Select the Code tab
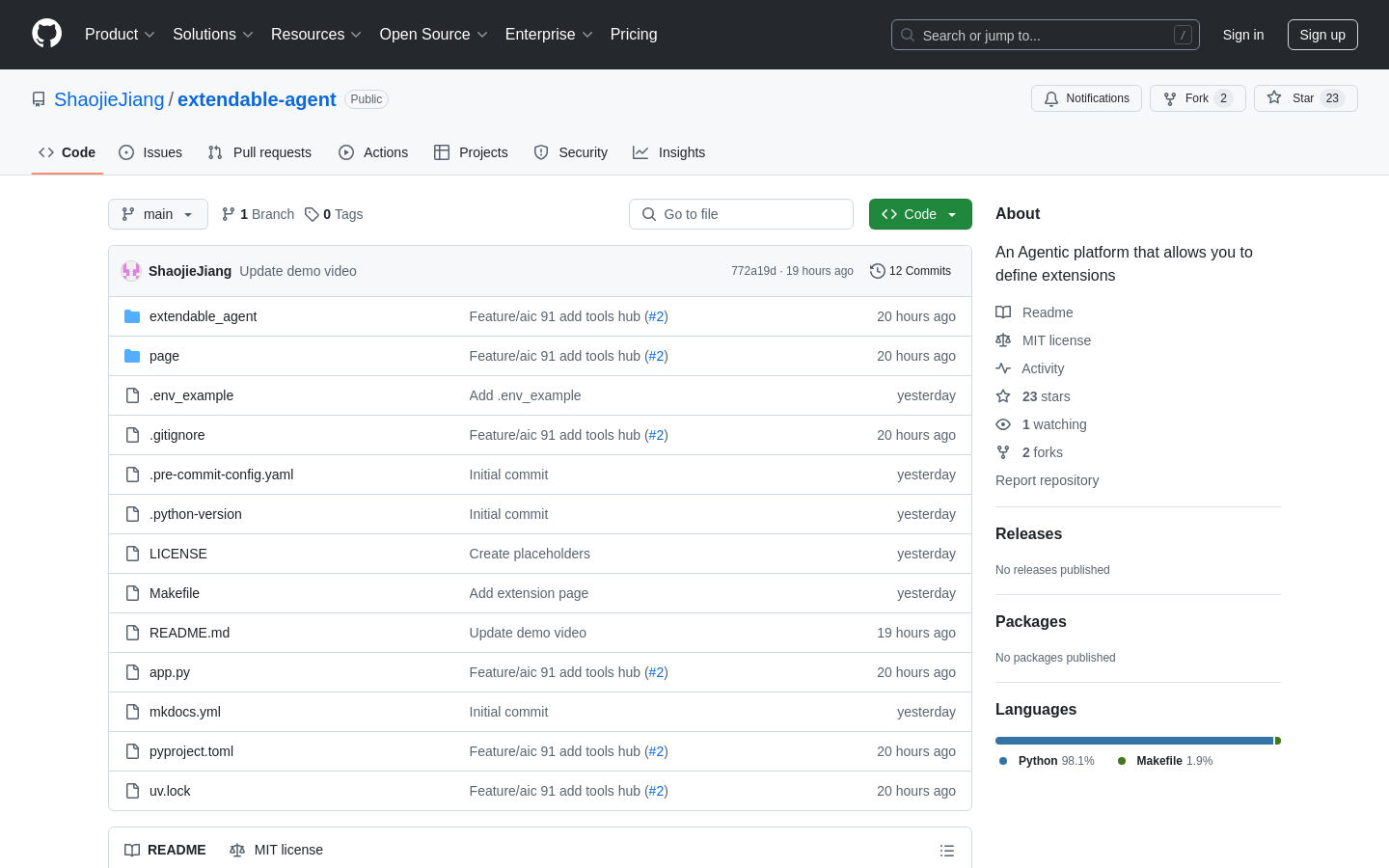 [x=68, y=152]
